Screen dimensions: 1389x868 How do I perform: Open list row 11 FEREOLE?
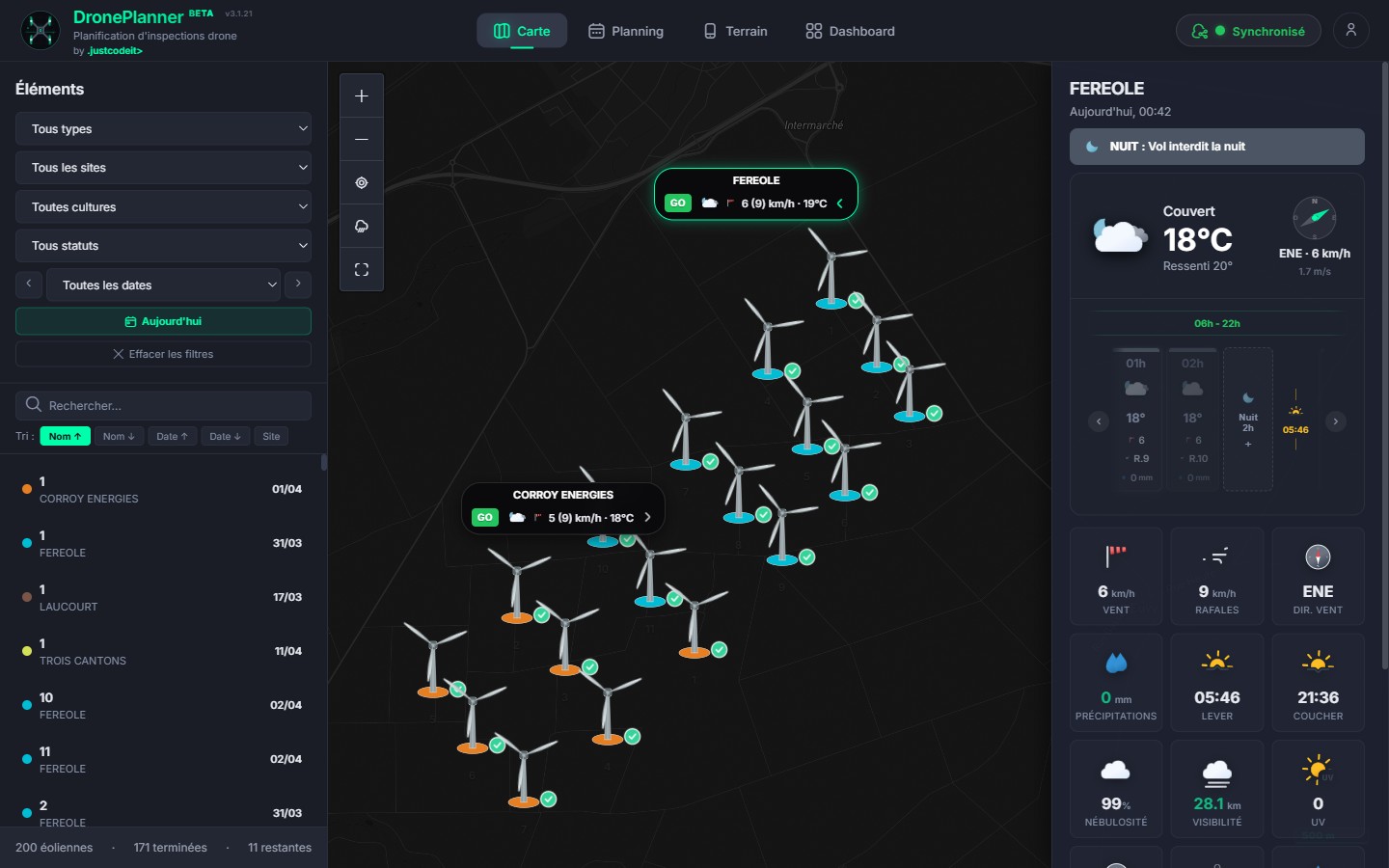pos(163,759)
